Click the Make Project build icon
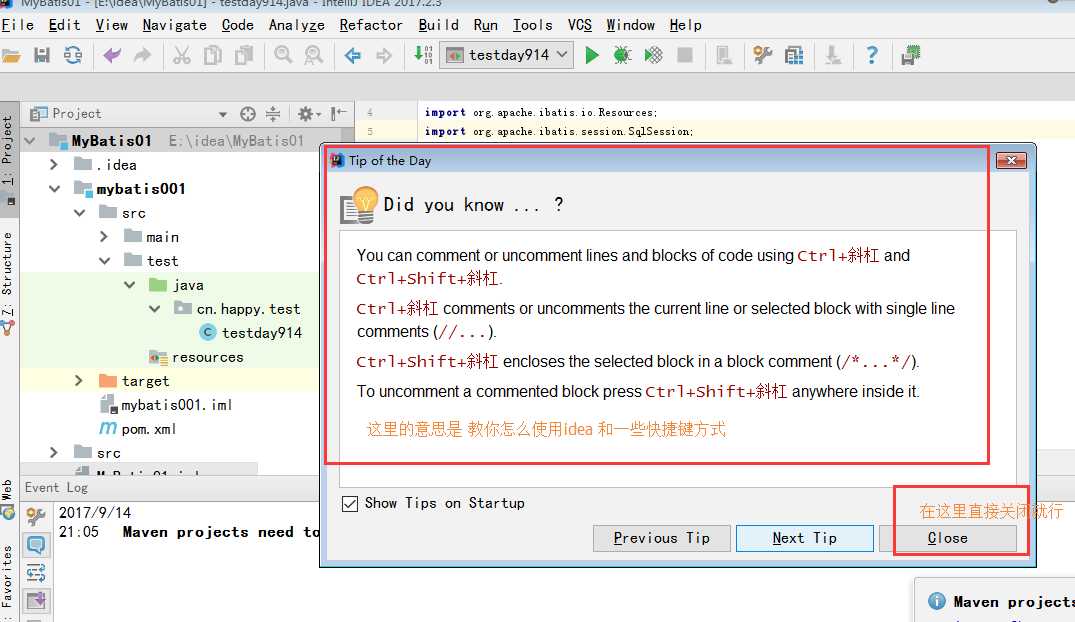Viewport: 1075px width, 622px height. point(423,55)
